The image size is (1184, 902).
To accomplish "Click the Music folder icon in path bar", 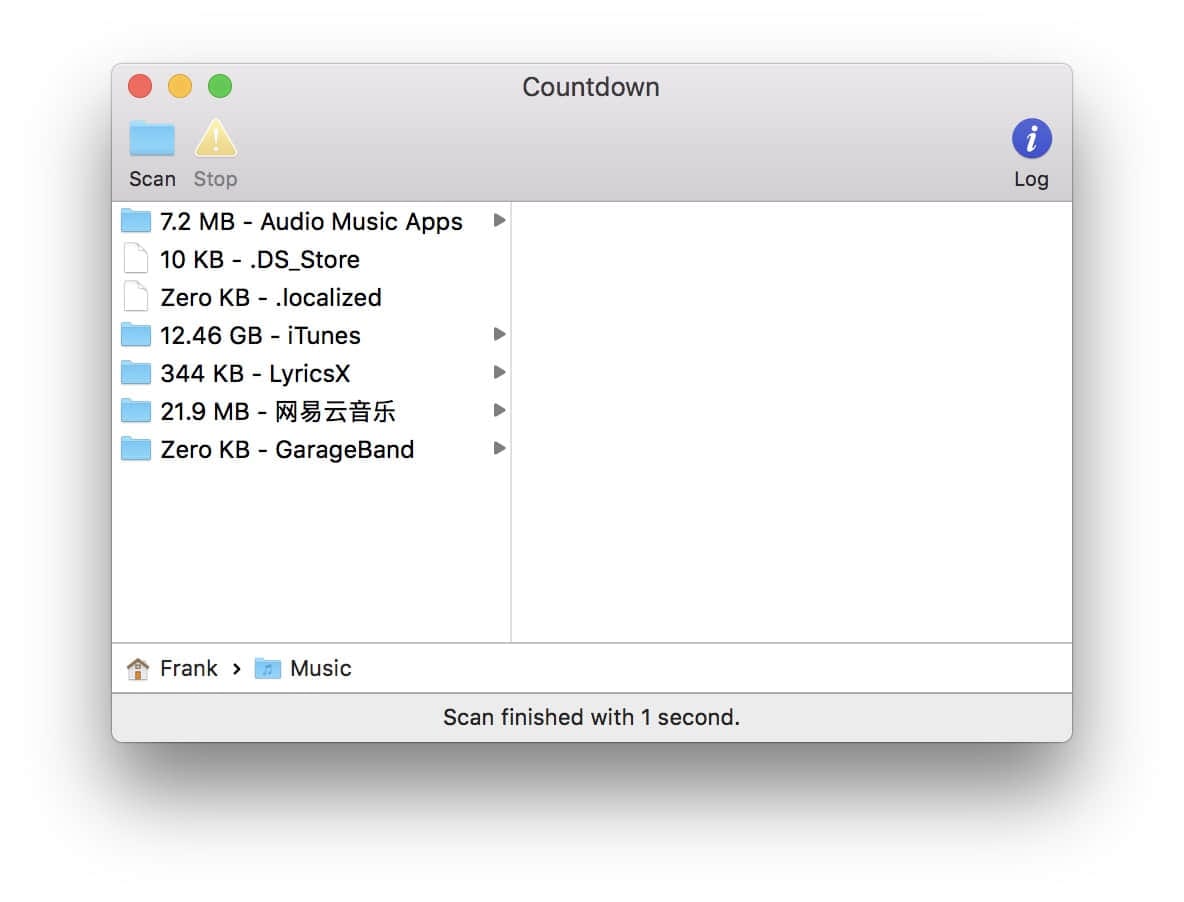I will pyautogui.click(x=267, y=669).
